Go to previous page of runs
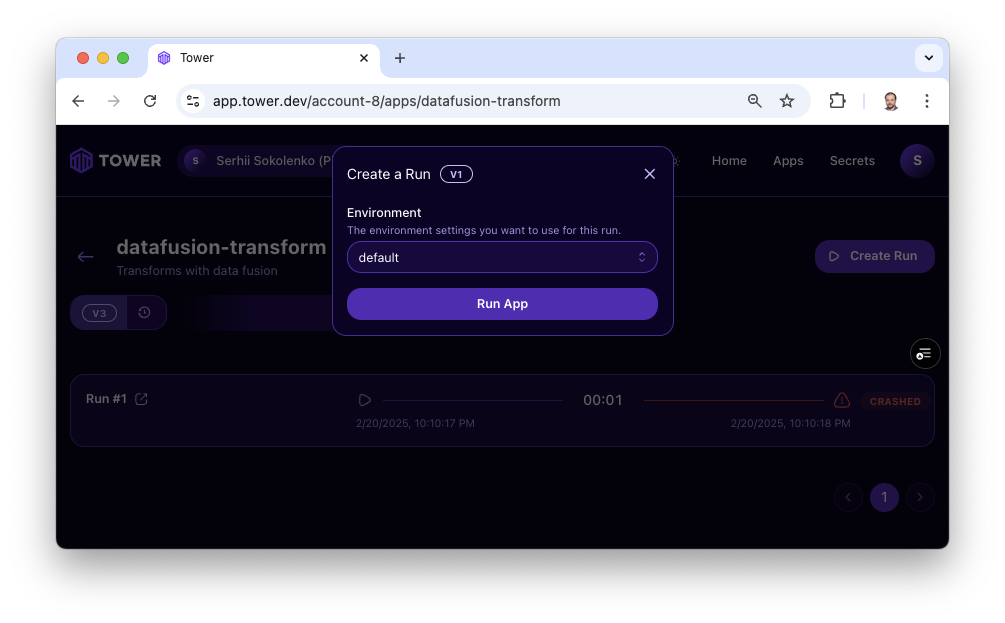This screenshot has height=623, width=1005. (848, 497)
